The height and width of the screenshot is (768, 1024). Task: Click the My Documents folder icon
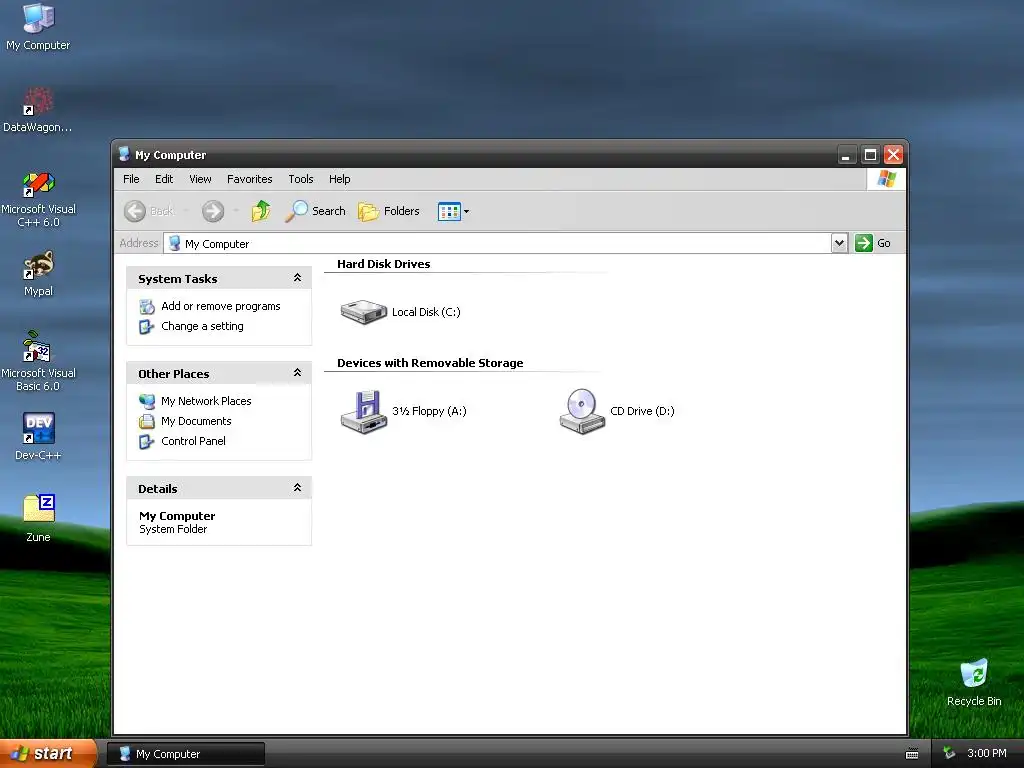(147, 421)
